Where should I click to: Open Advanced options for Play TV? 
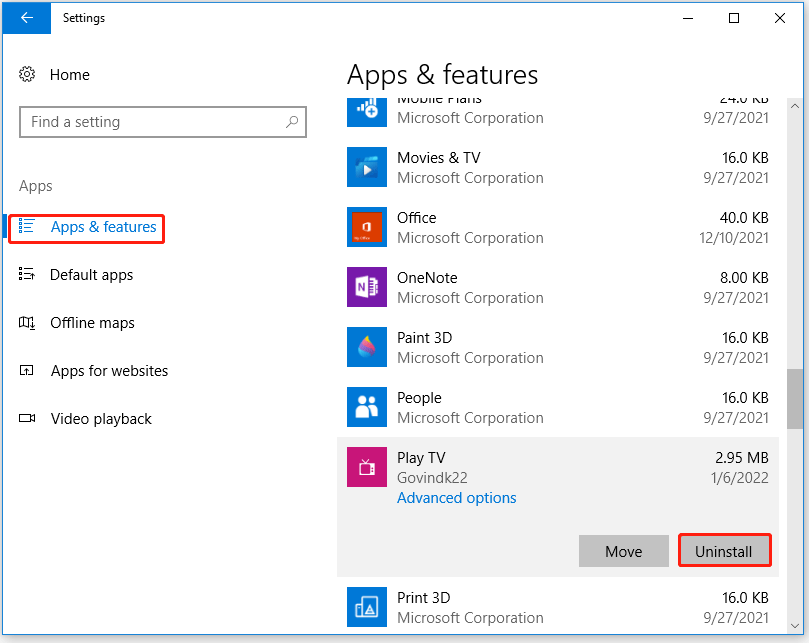coord(456,498)
